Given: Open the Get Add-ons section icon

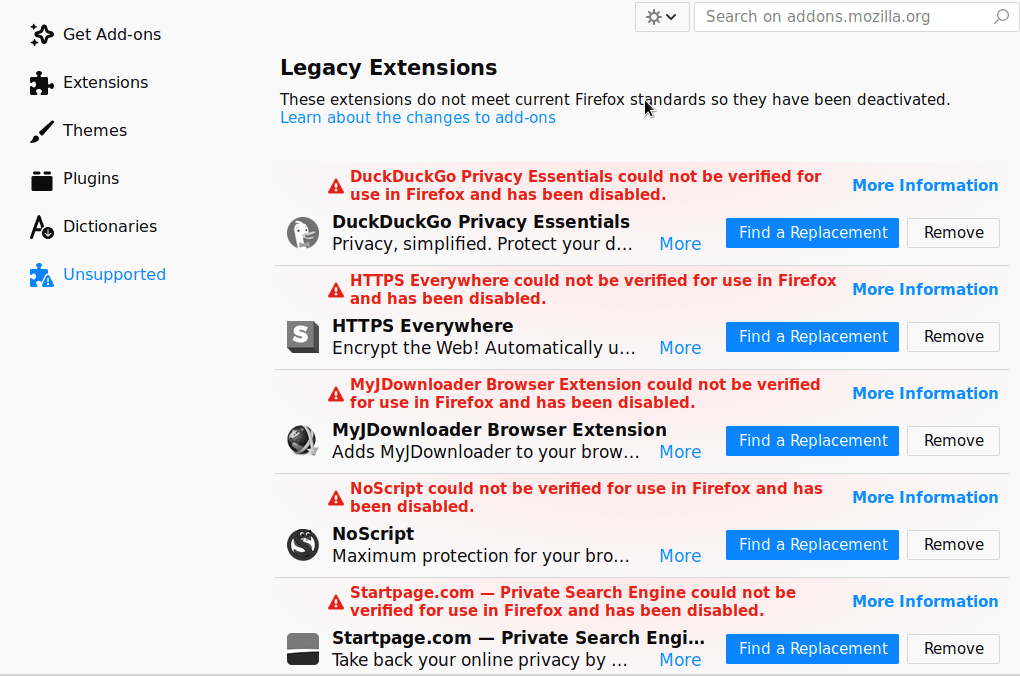Looking at the screenshot, I should click(41, 34).
